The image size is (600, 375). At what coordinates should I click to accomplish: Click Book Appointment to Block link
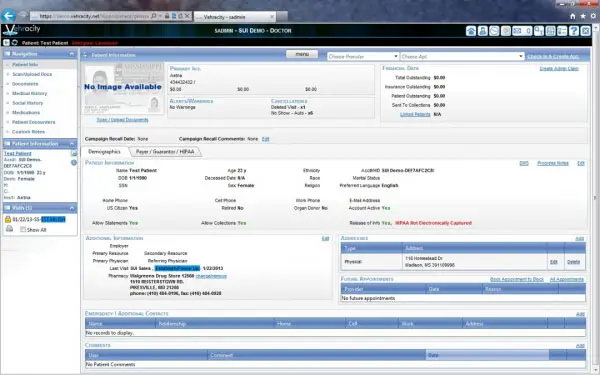[x=517, y=279]
